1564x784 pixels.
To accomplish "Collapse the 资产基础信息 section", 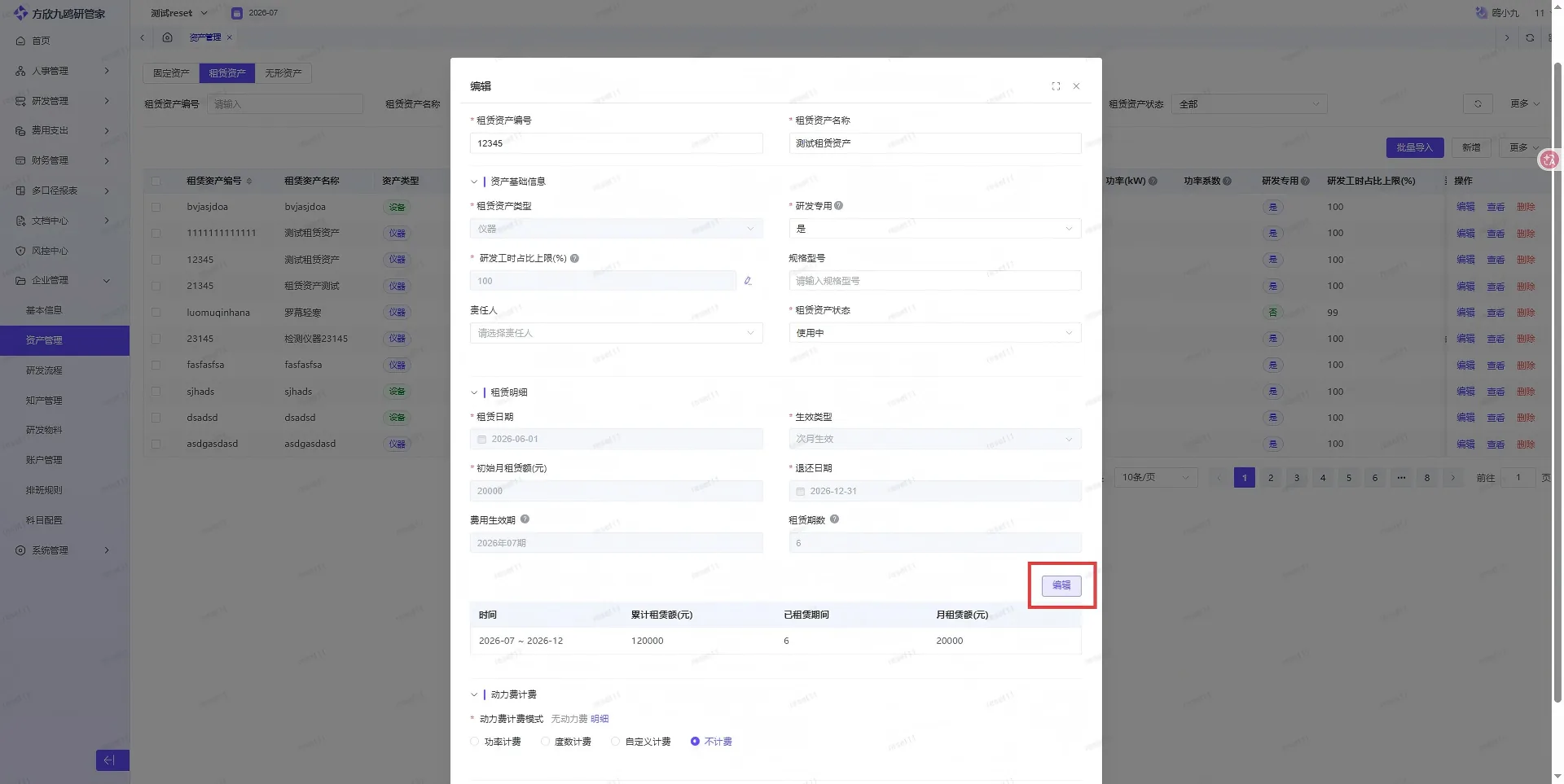I will point(474,182).
